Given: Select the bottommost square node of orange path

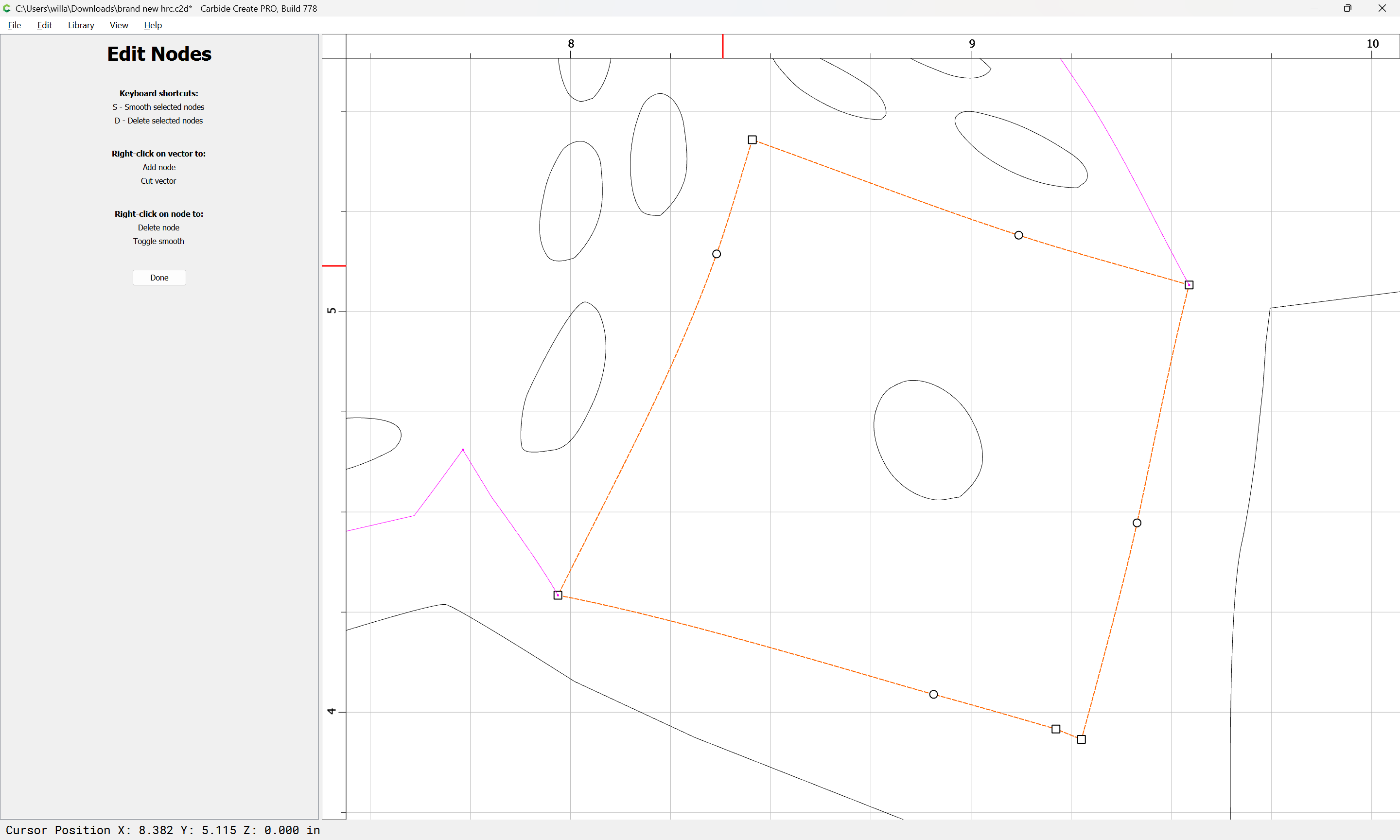Looking at the screenshot, I should 1082,739.
